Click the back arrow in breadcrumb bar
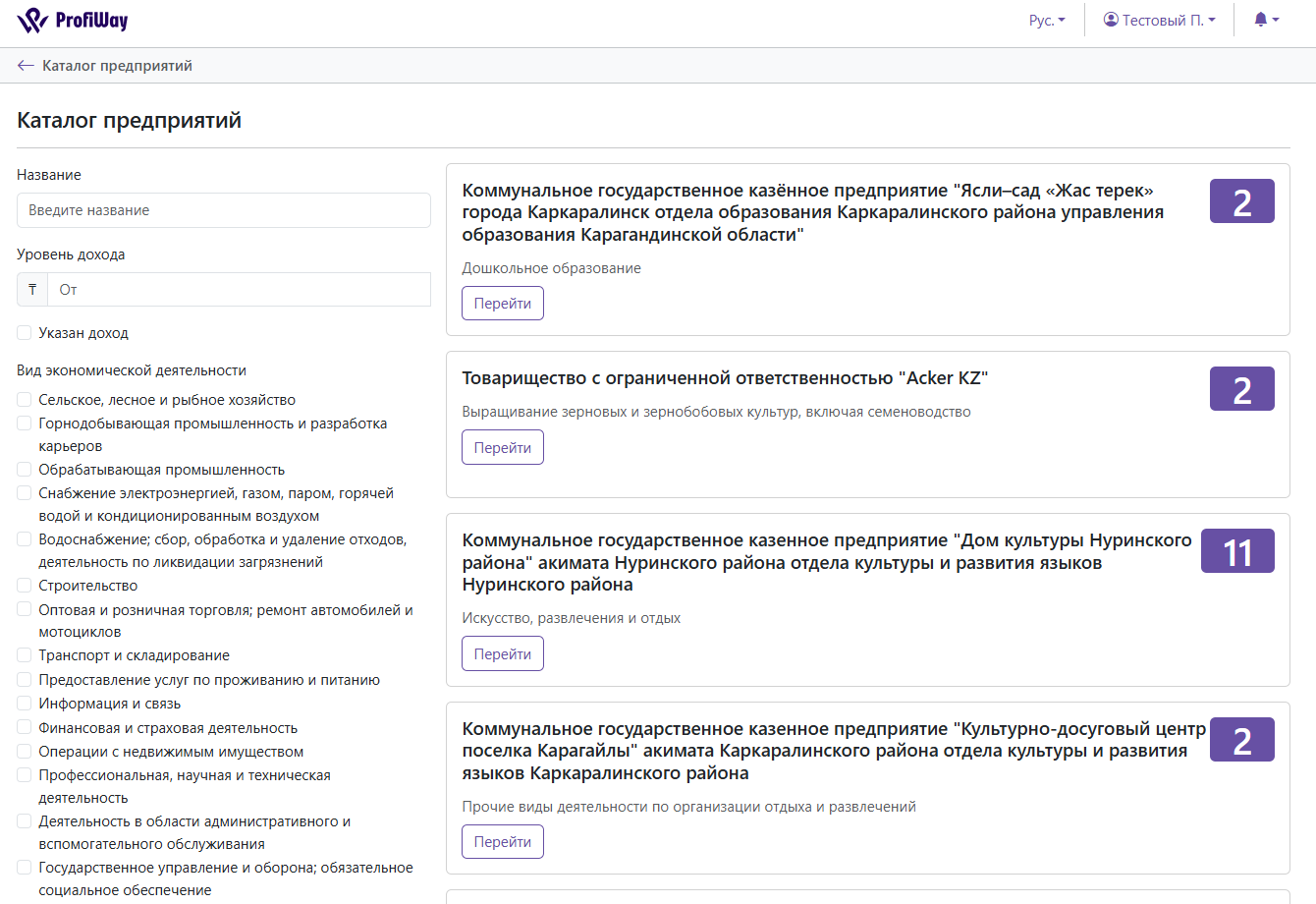 [26, 66]
